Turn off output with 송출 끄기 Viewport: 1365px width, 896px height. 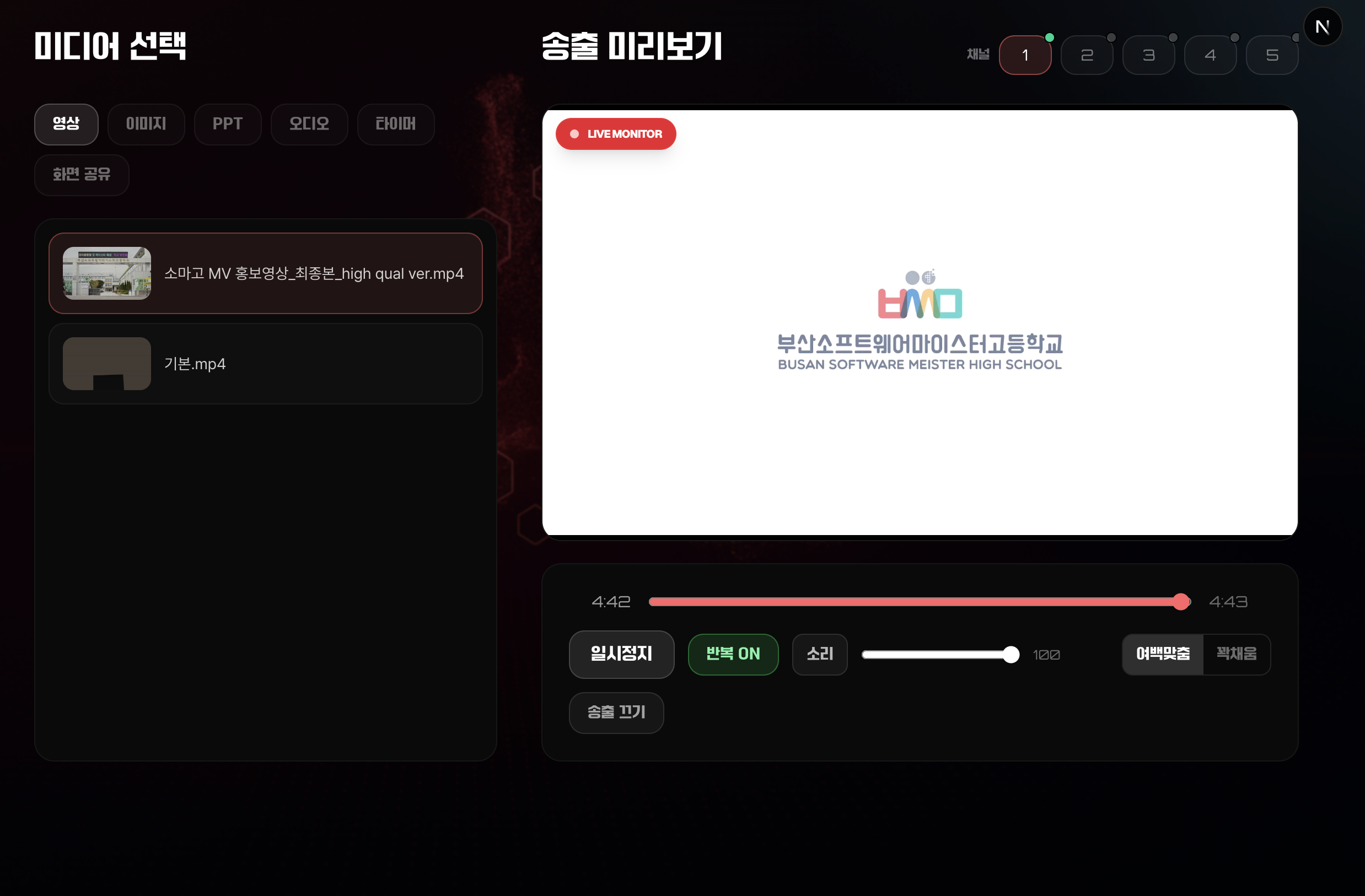point(616,713)
